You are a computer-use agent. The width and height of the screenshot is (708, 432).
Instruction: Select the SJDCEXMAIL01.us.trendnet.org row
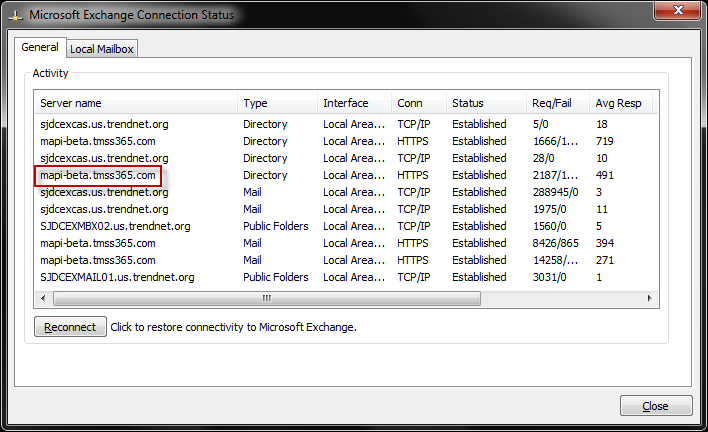[x=117, y=277]
